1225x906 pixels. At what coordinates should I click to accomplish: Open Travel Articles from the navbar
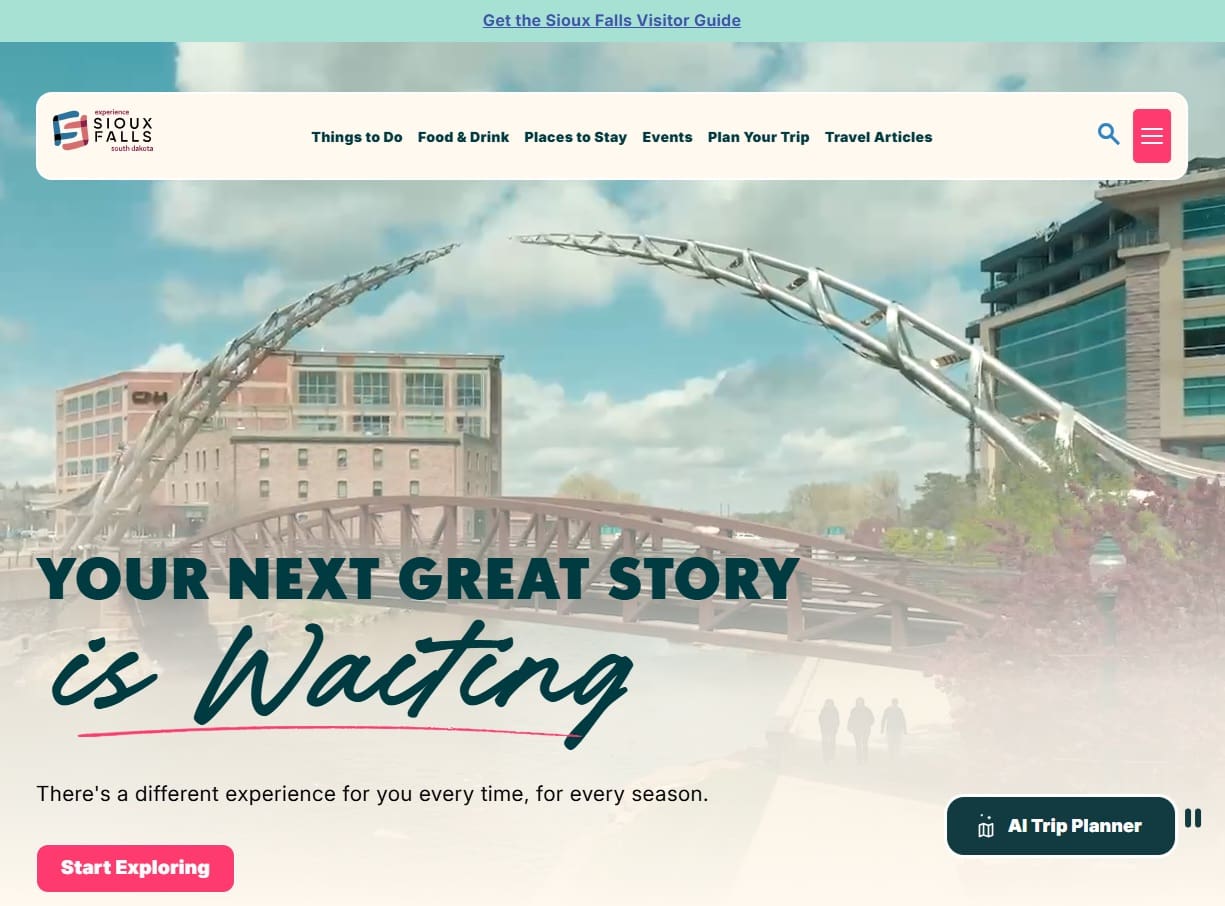(878, 137)
